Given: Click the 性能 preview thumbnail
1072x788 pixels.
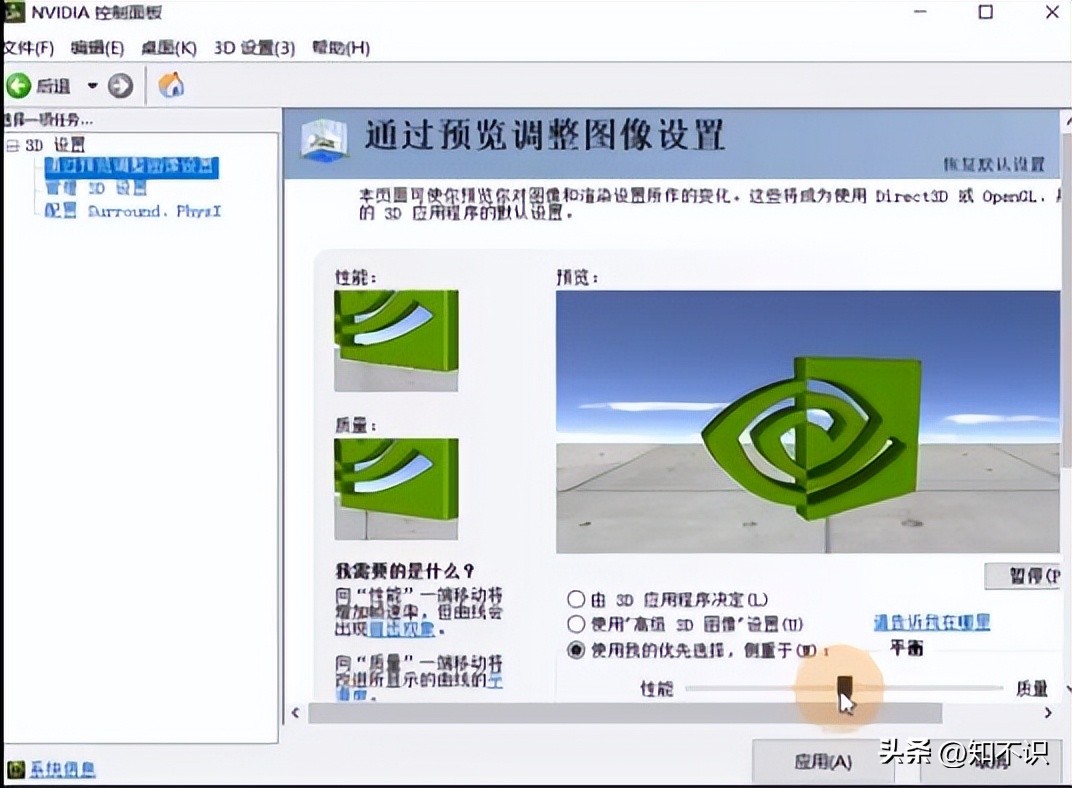Looking at the screenshot, I should (x=395, y=338).
